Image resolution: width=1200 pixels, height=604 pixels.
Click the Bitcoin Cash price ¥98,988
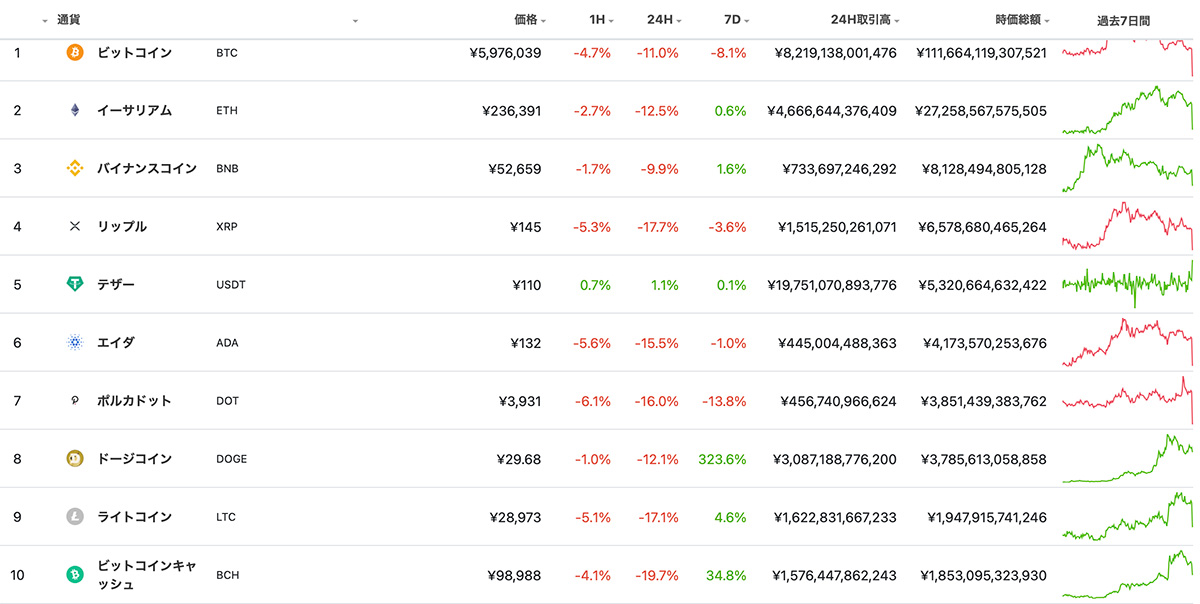pos(515,574)
